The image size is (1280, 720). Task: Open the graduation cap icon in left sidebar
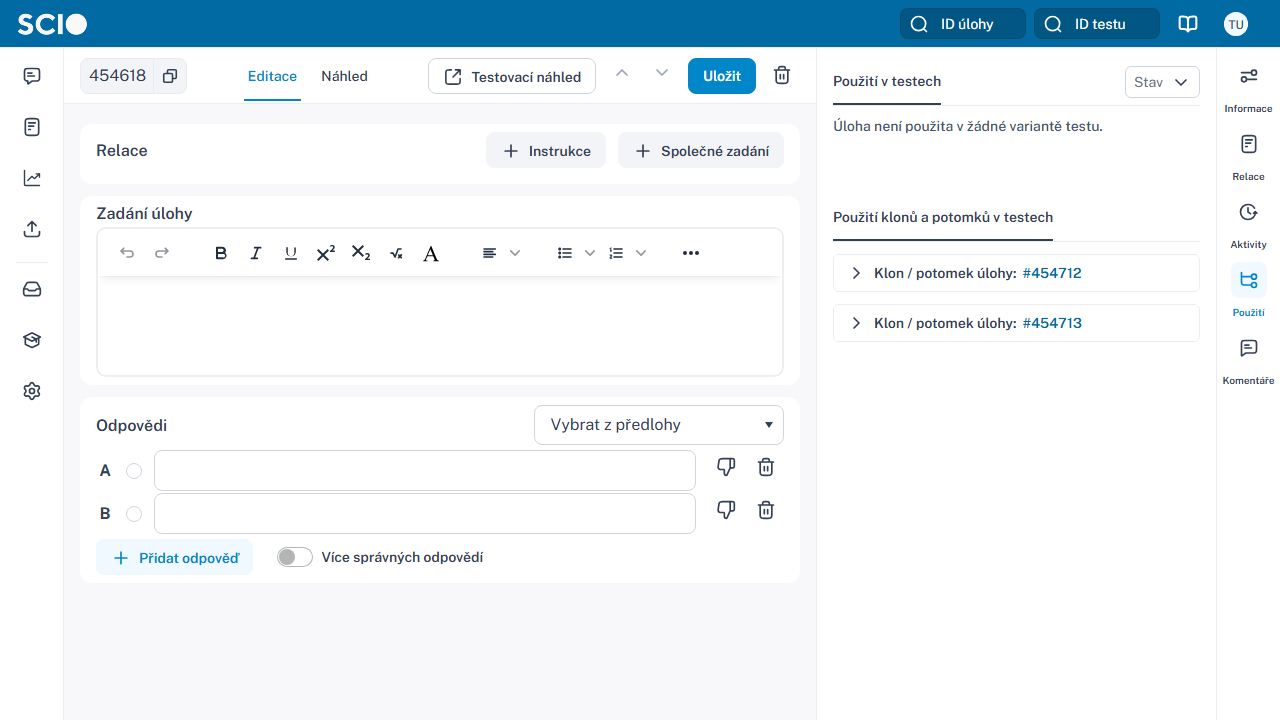coord(32,340)
